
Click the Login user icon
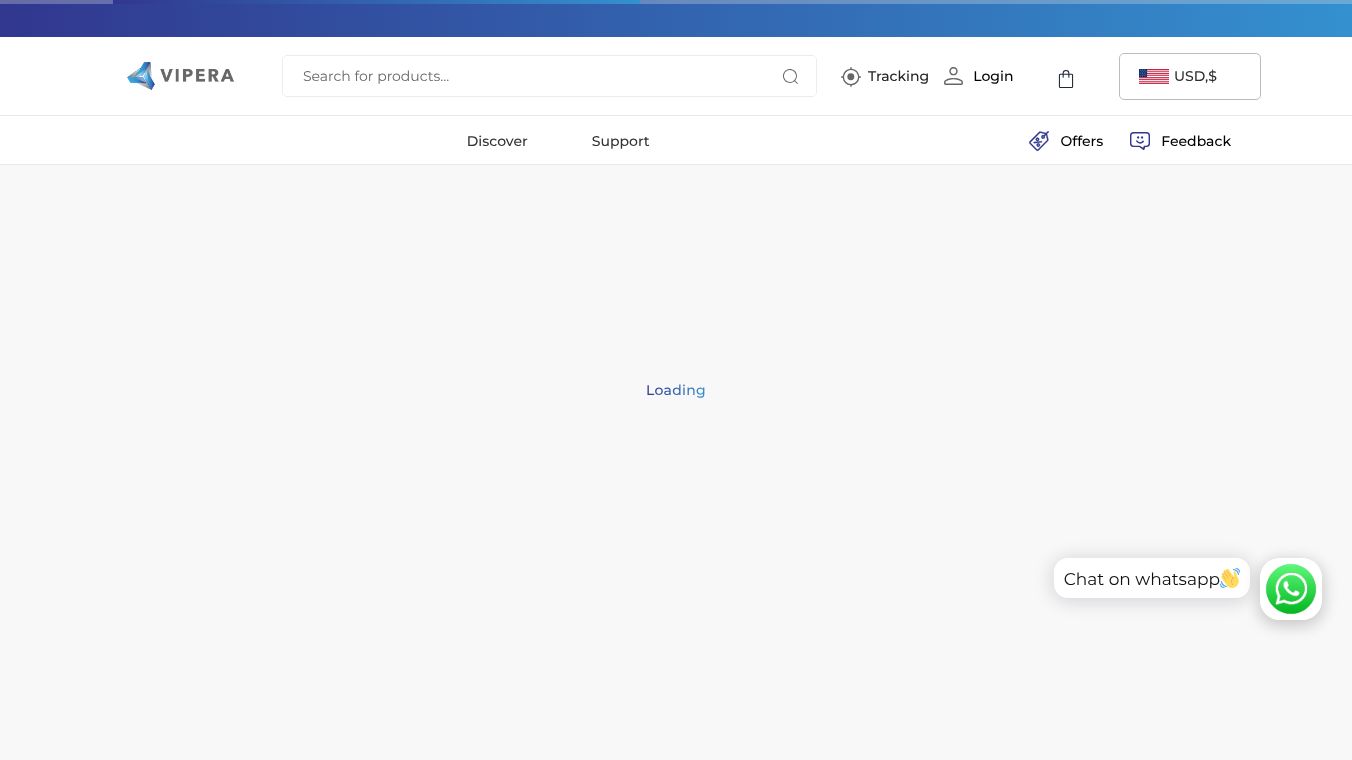954,76
